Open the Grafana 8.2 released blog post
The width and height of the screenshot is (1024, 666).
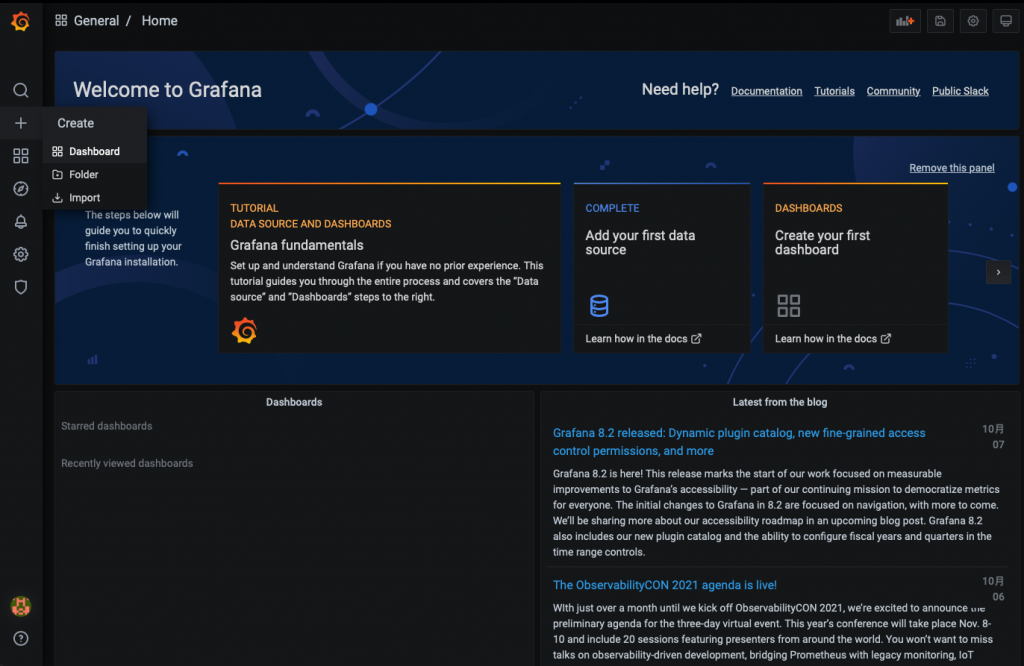[x=739, y=442]
